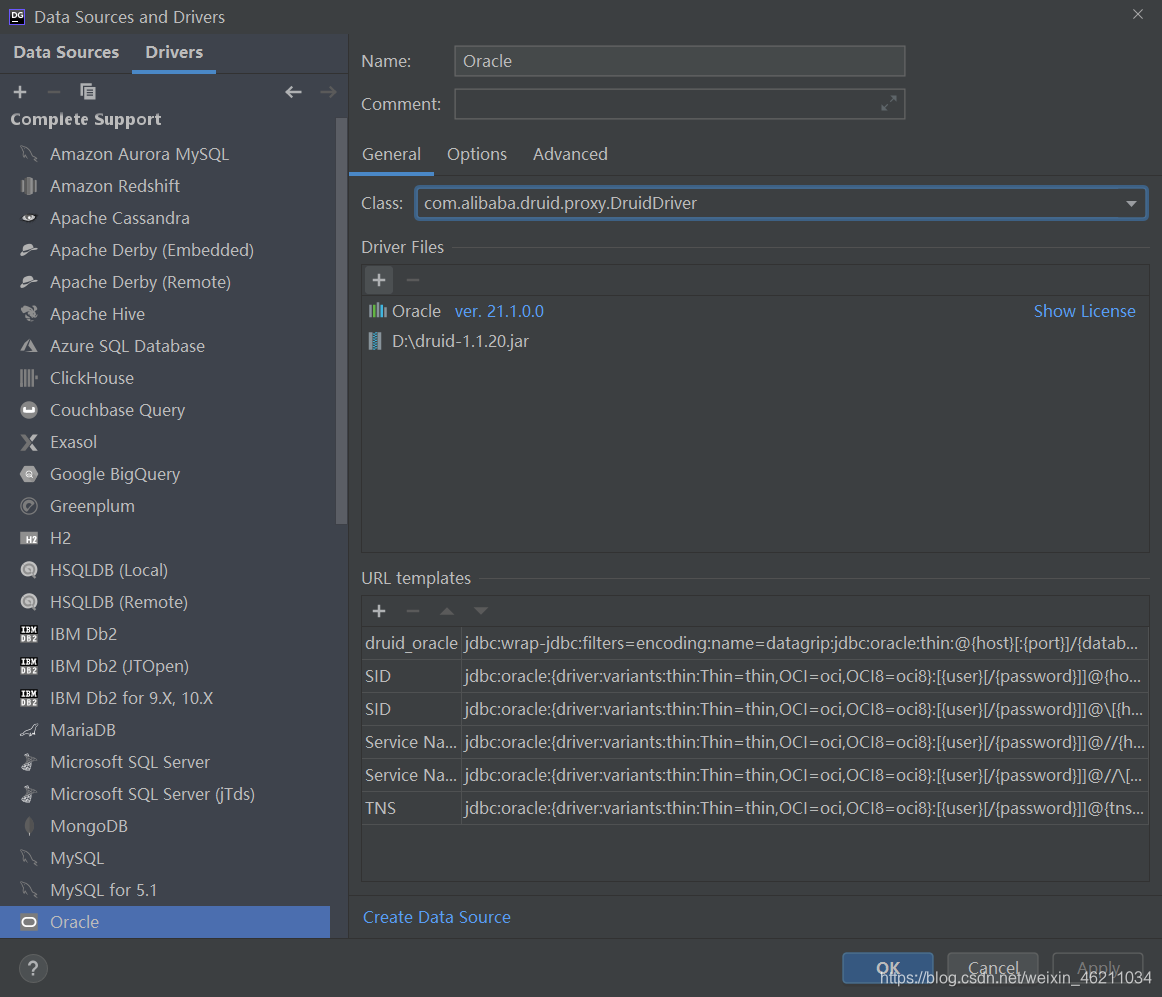Remove the selected driver file
This screenshot has width=1162, height=997.
pos(412,280)
